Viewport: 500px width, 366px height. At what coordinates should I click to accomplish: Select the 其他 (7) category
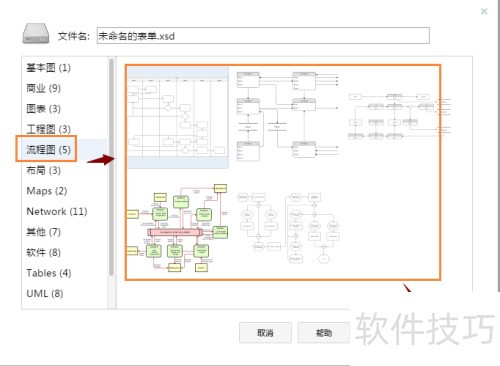click(43, 232)
